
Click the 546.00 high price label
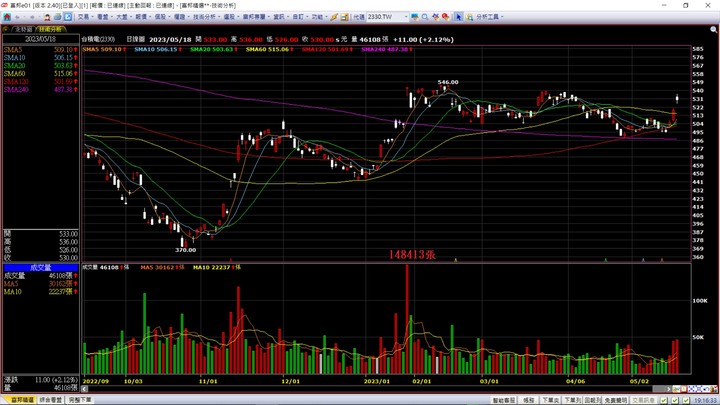tap(448, 82)
